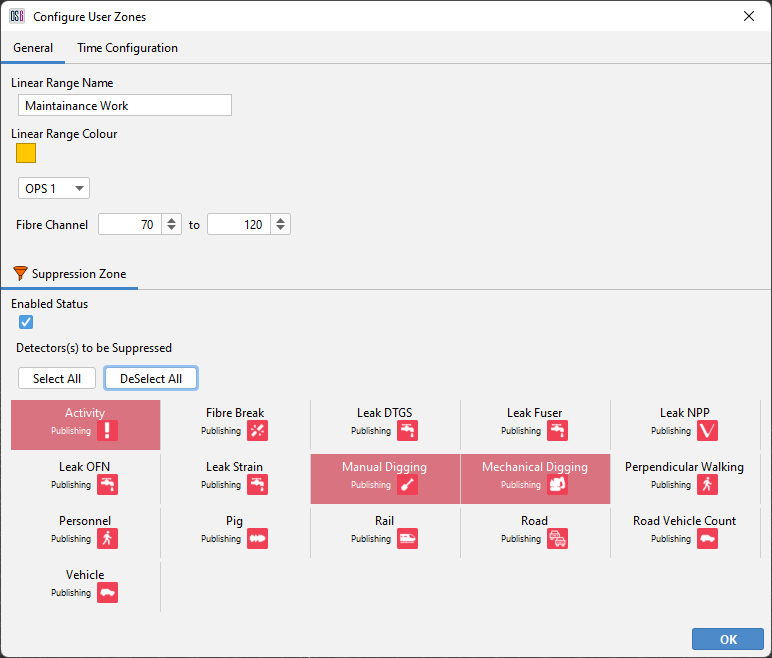Click the Linear Range Name text field

click(125, 105)
